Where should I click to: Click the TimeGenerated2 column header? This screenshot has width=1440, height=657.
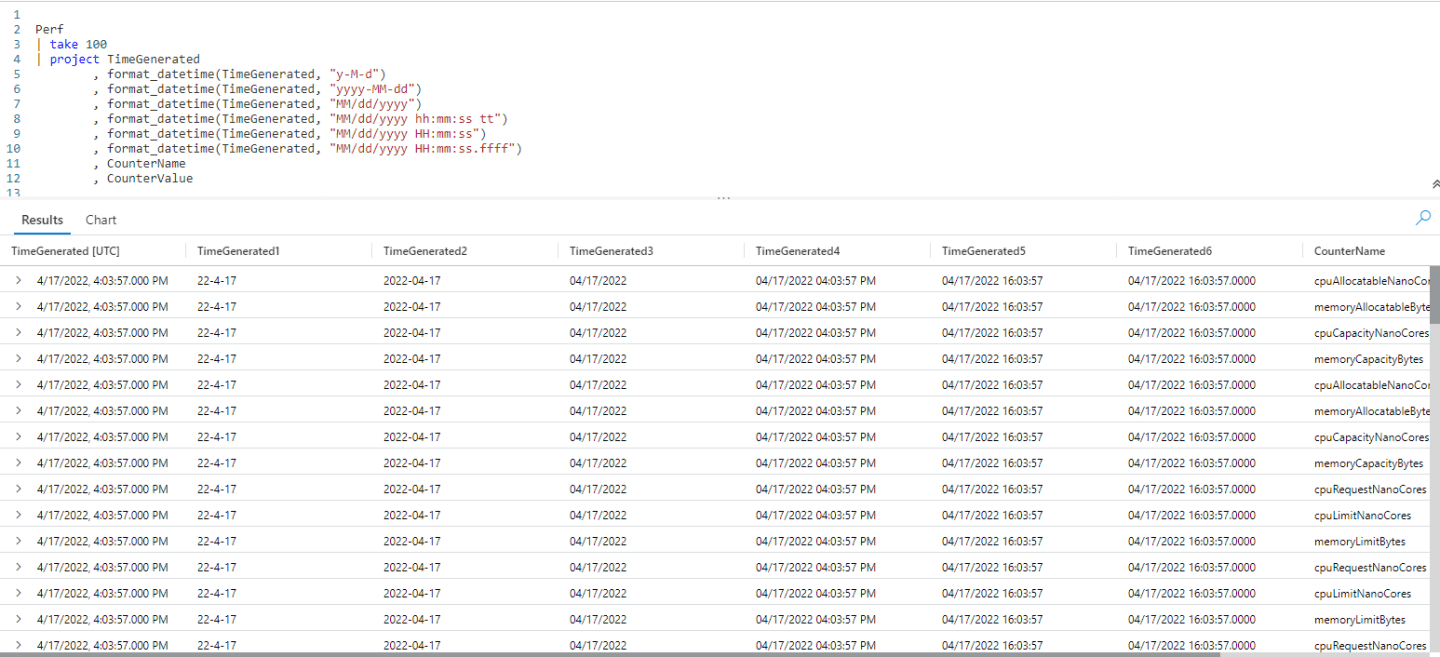(425, 251)
